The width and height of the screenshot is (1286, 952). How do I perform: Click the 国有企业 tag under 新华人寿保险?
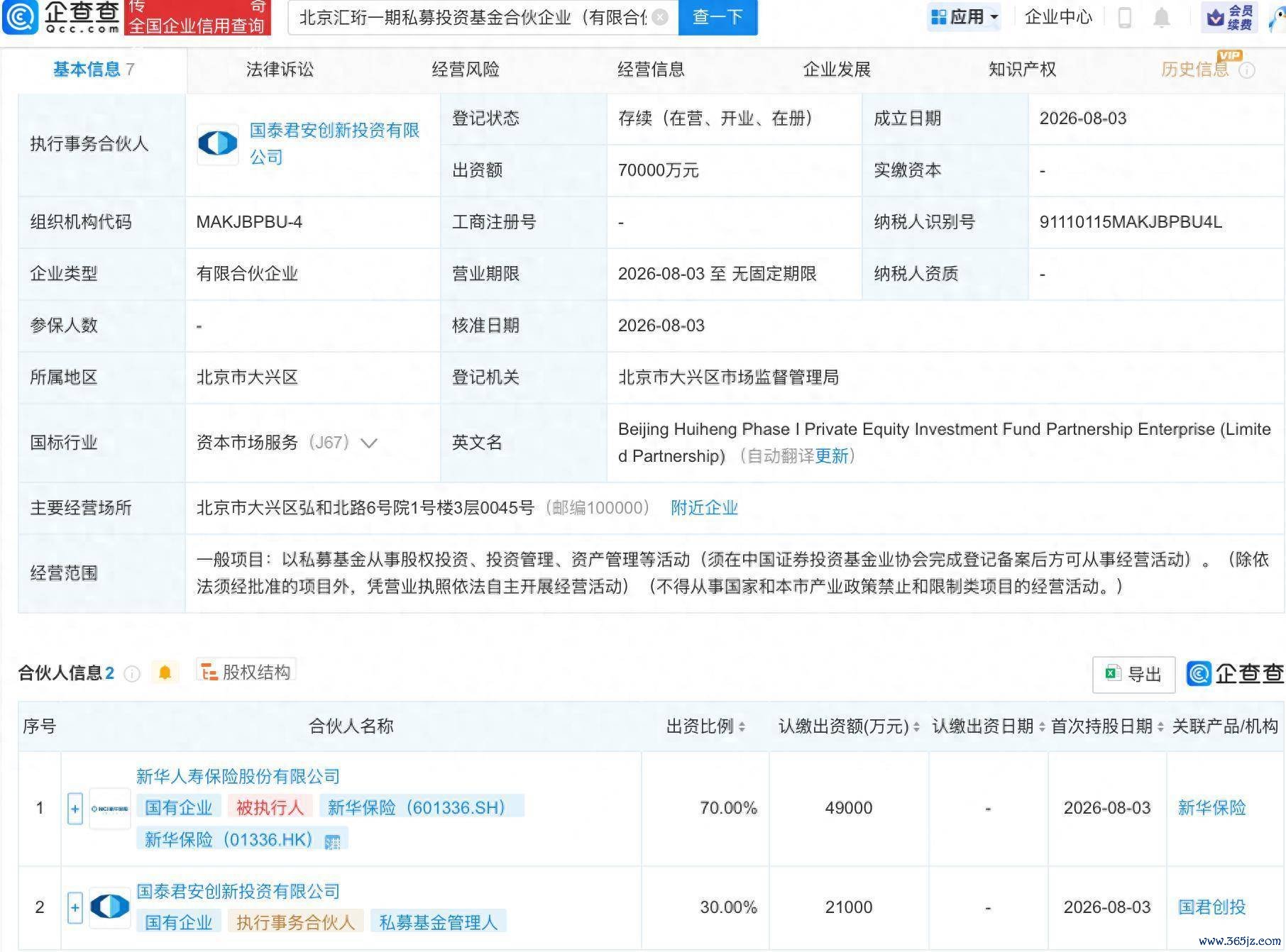tap(178, 807)
